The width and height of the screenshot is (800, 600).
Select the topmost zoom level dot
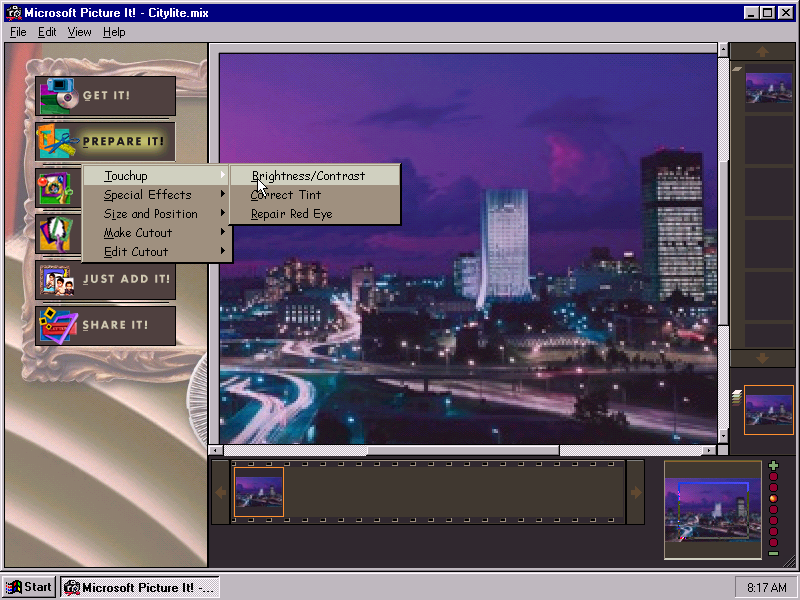pyautogui.click(x=773, y=475)
